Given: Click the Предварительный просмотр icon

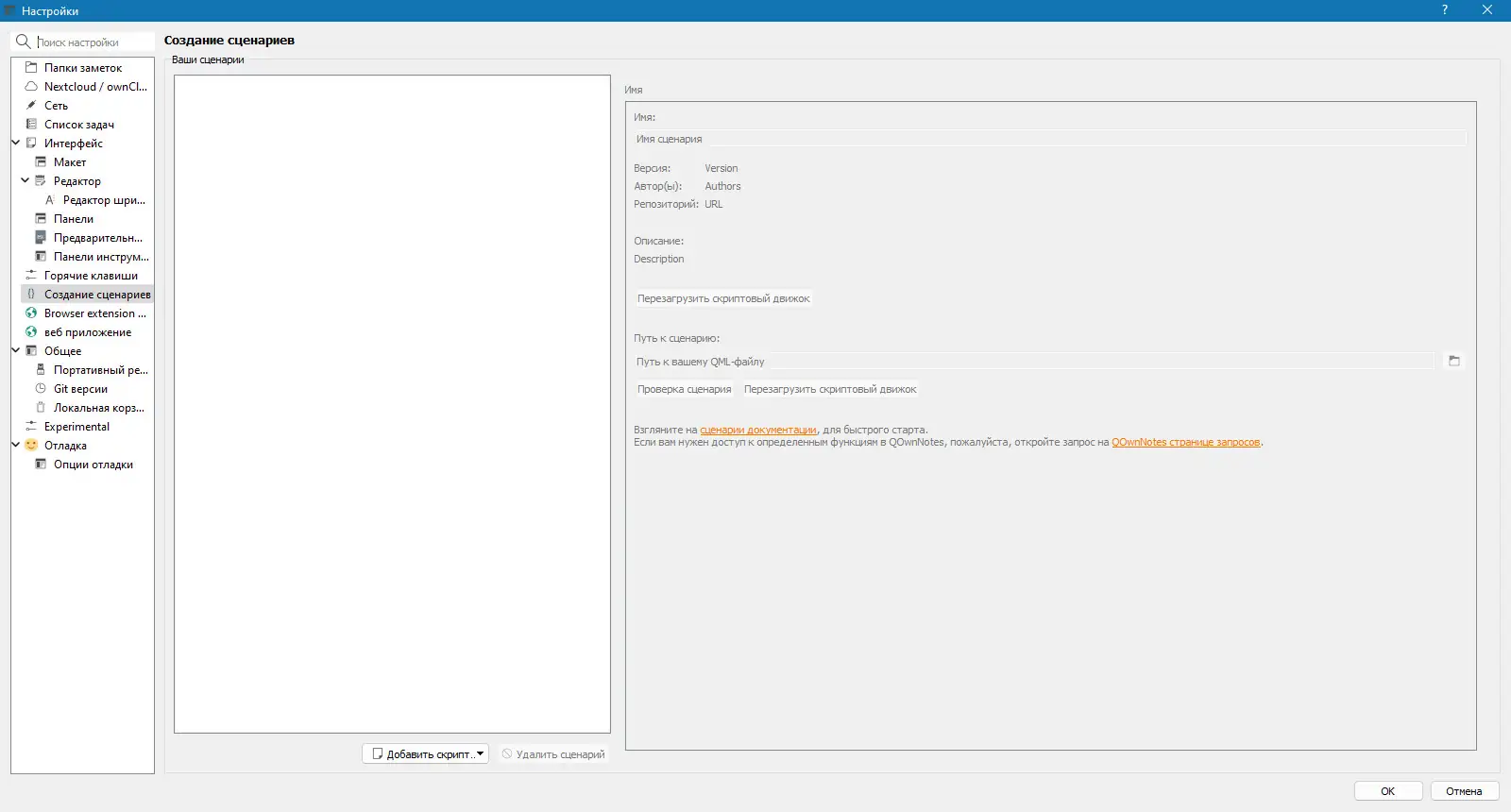Looking at the screenshot, I should click(41, 238).
